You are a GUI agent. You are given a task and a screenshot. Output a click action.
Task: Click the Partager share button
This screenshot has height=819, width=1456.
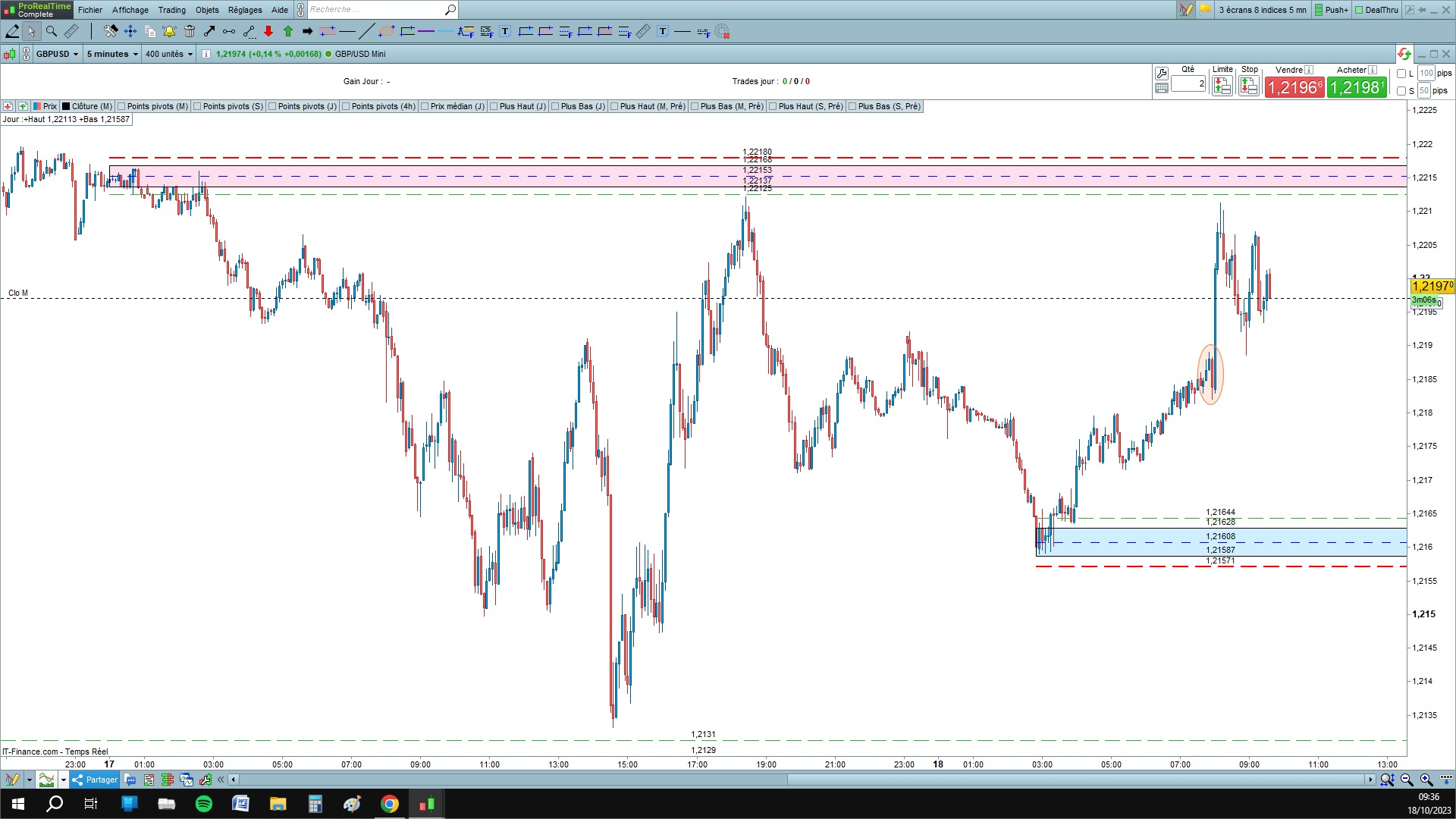click(x=95, y=780)
